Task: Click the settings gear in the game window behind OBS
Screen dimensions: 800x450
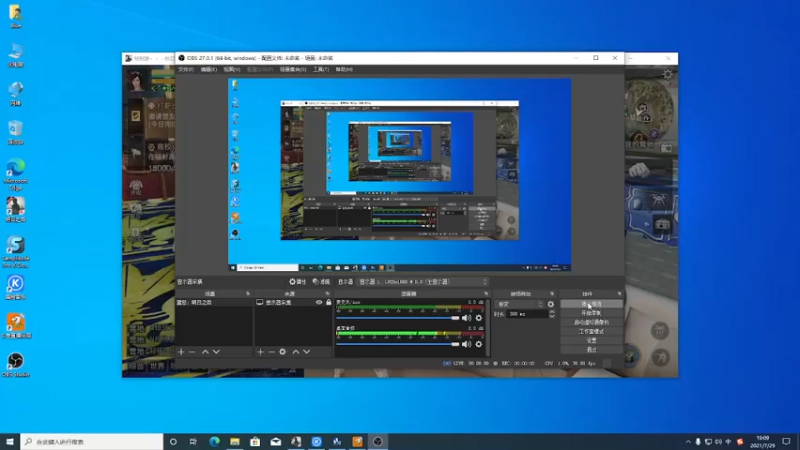Action: pos(667,74)
